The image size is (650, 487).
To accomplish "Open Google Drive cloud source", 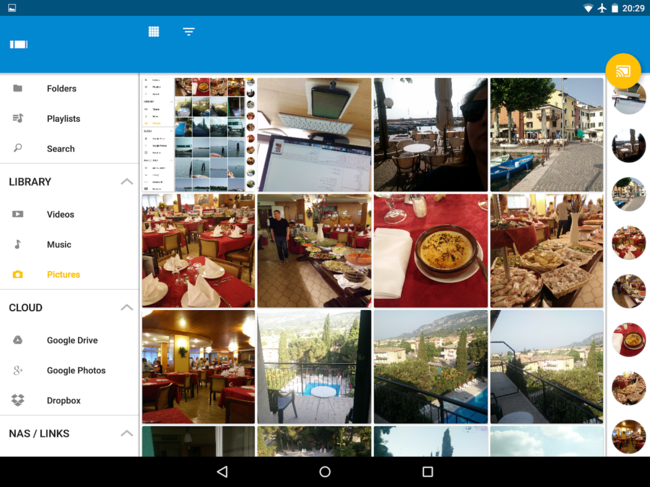I will point(69,340).
